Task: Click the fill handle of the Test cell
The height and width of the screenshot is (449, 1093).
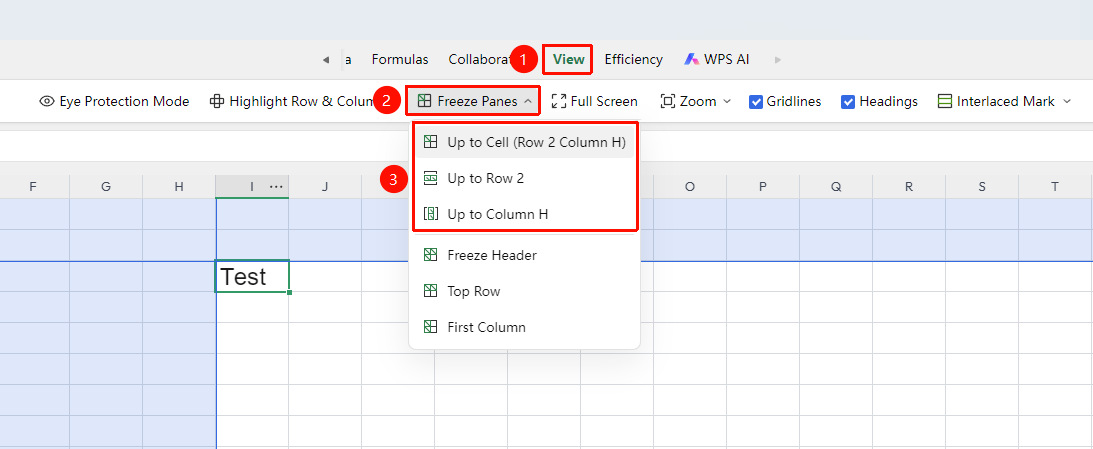Action: pyautogui.click(x=289, y=292)
